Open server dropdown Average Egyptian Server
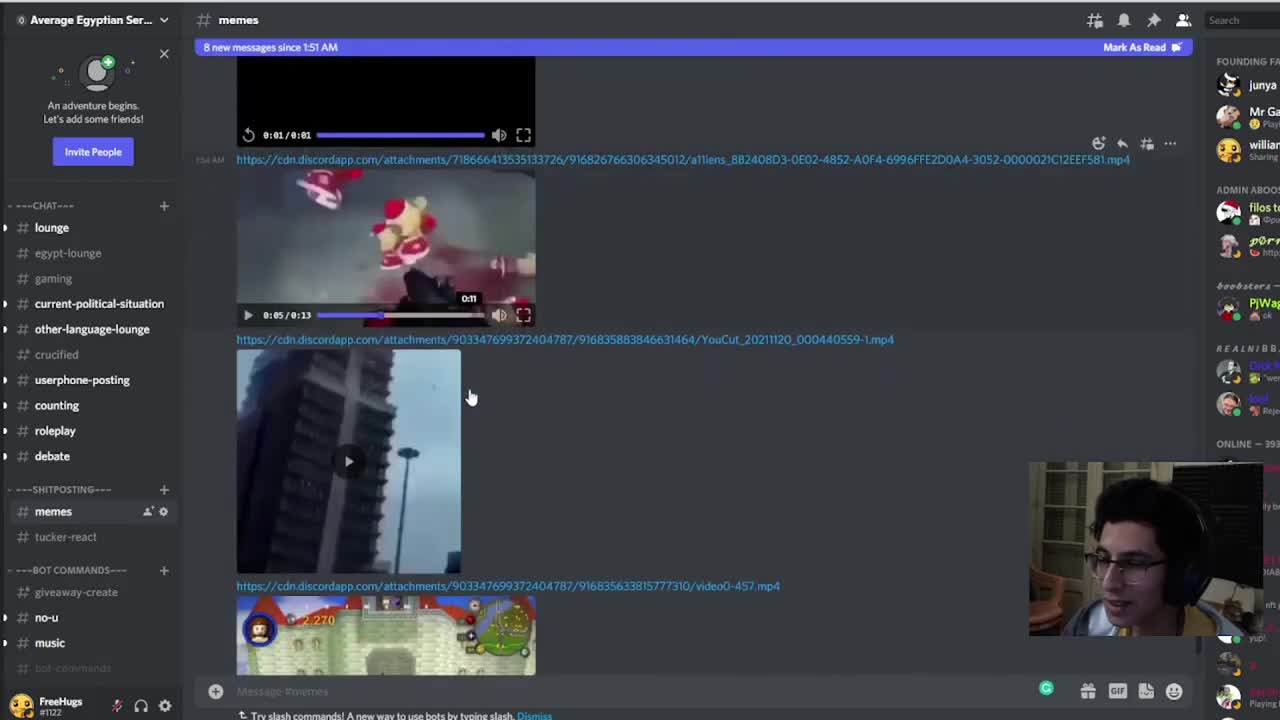The height and width of the screenshot is (720, 1280). tap(93, 20)
